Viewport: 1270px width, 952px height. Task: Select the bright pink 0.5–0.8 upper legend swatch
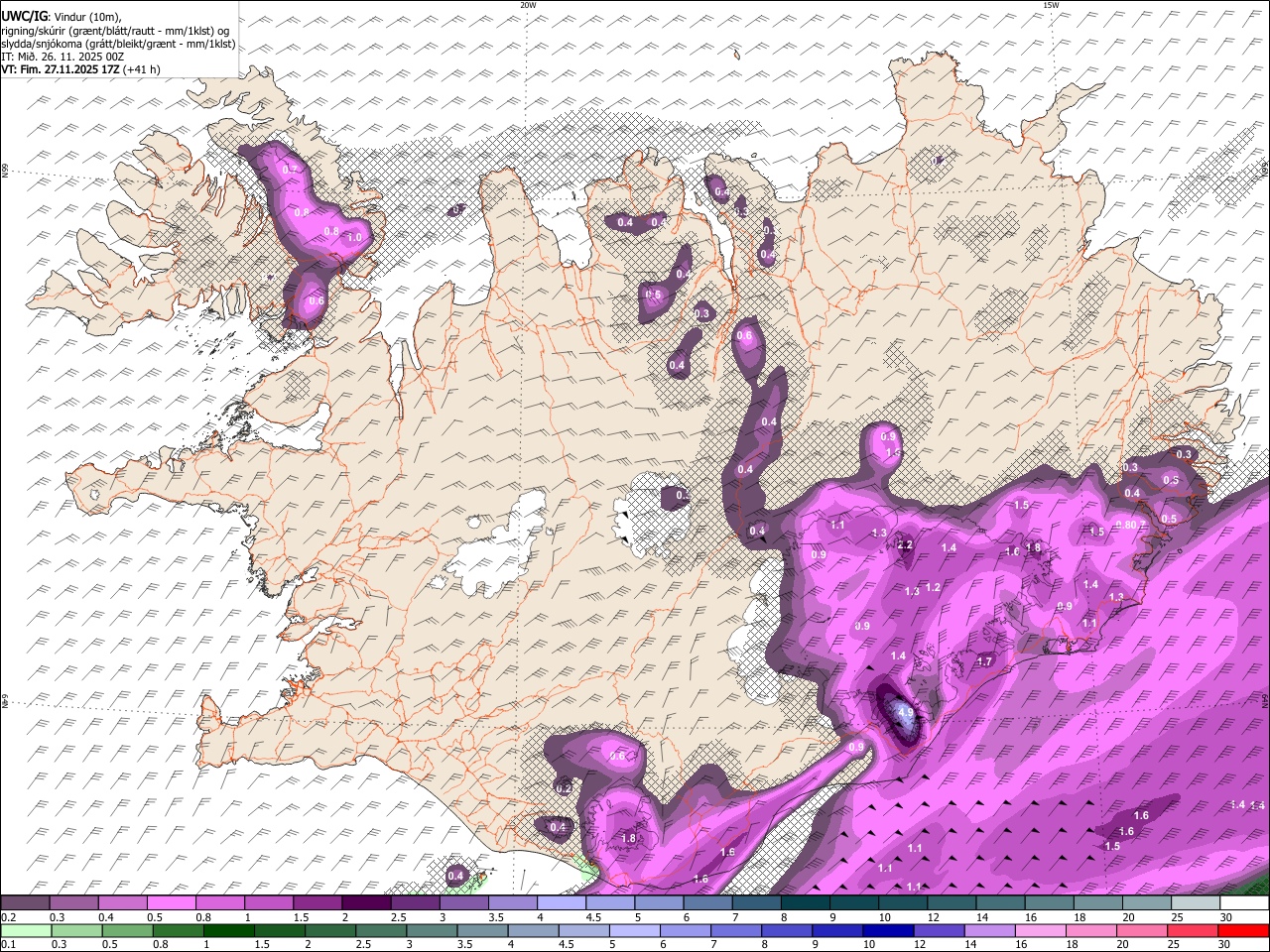coord(171,903)
